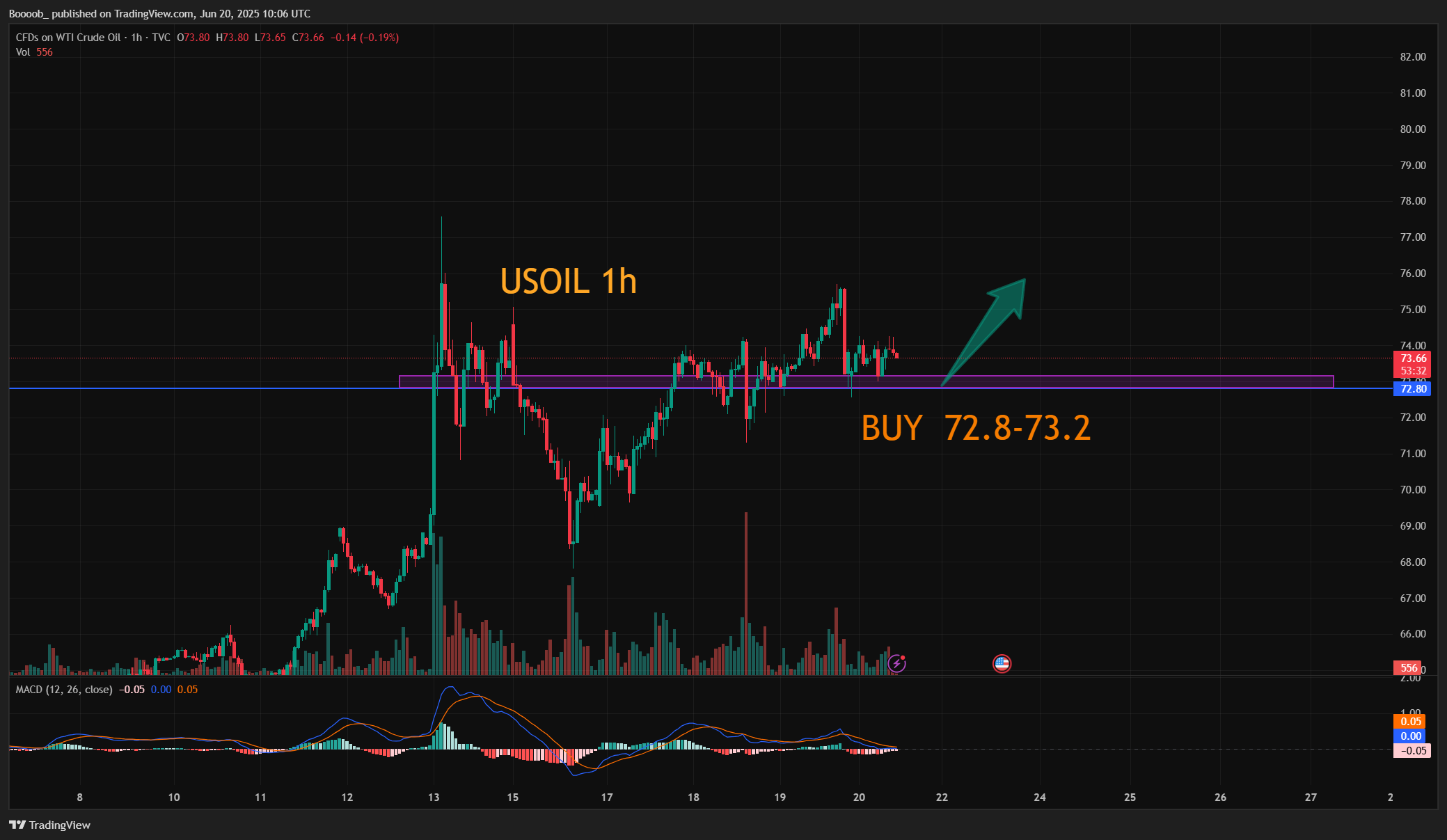Click the red 556 volume value label
The image size is (1447, 840).
(x=1408, y=667)
